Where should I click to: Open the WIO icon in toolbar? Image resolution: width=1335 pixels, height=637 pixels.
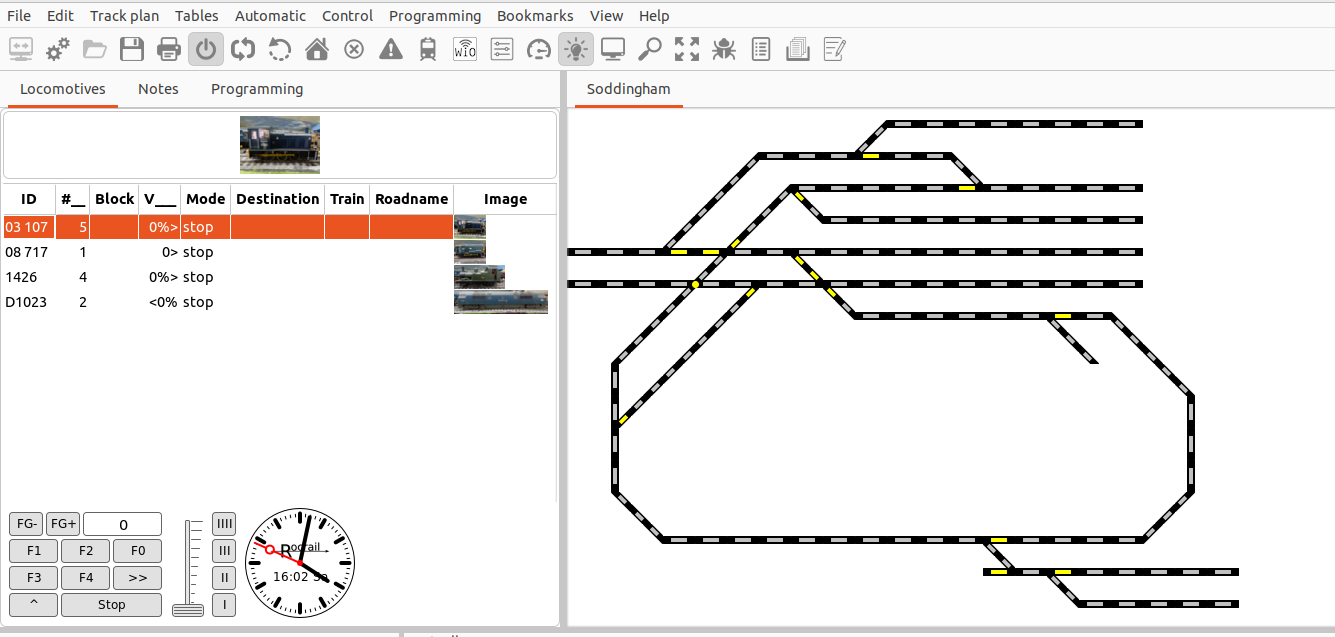[465, 49]
